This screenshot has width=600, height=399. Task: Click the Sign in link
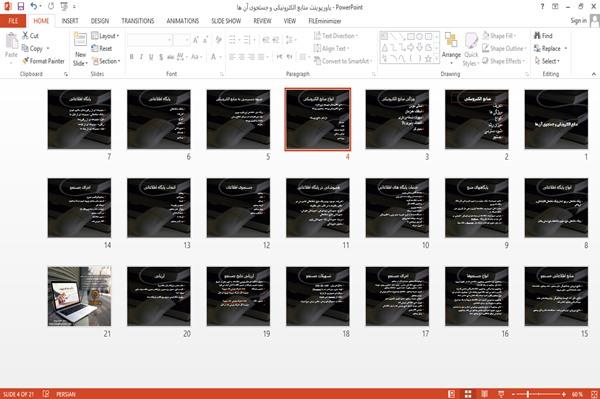click(x=578, y=21)
